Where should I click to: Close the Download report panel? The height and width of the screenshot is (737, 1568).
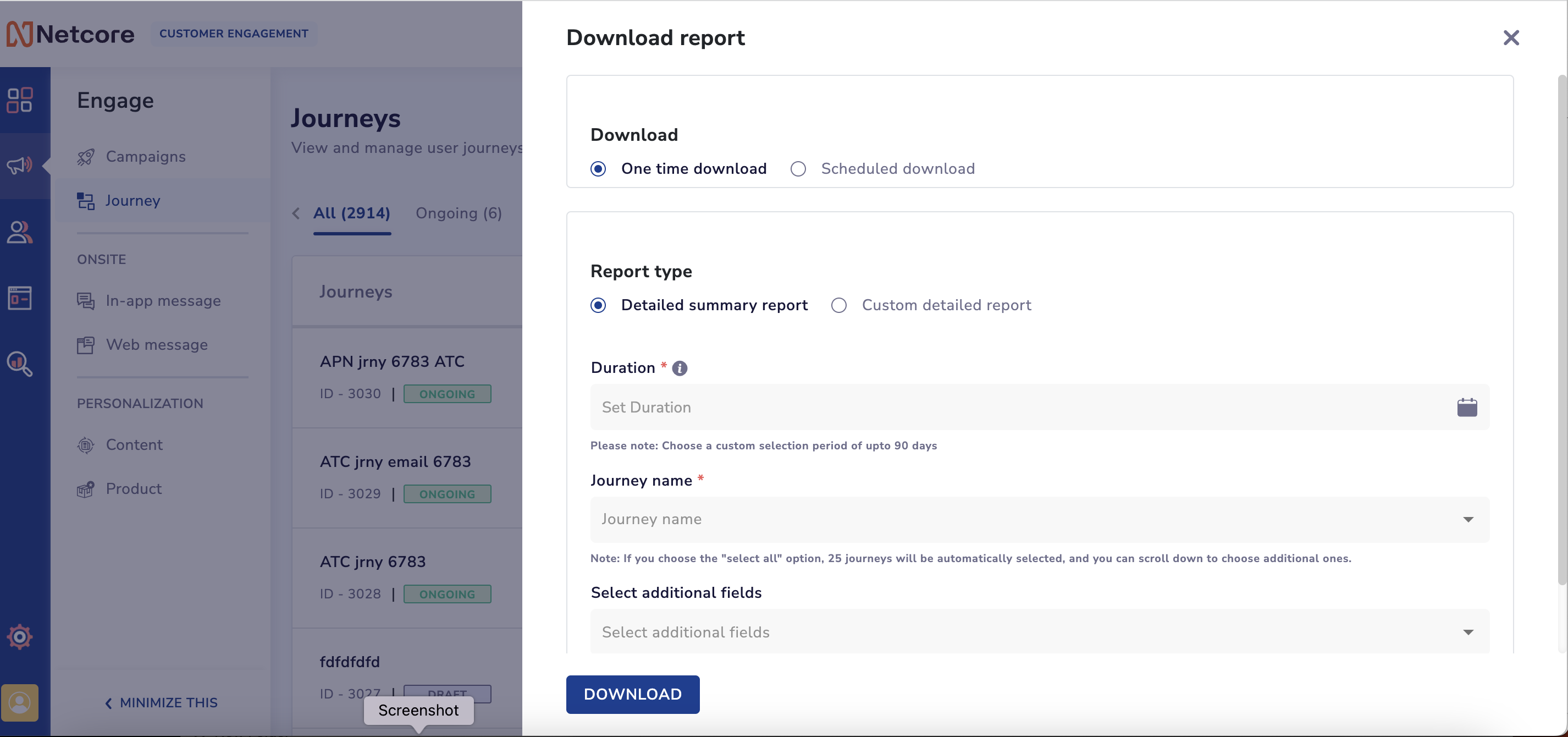[1511, 38]
